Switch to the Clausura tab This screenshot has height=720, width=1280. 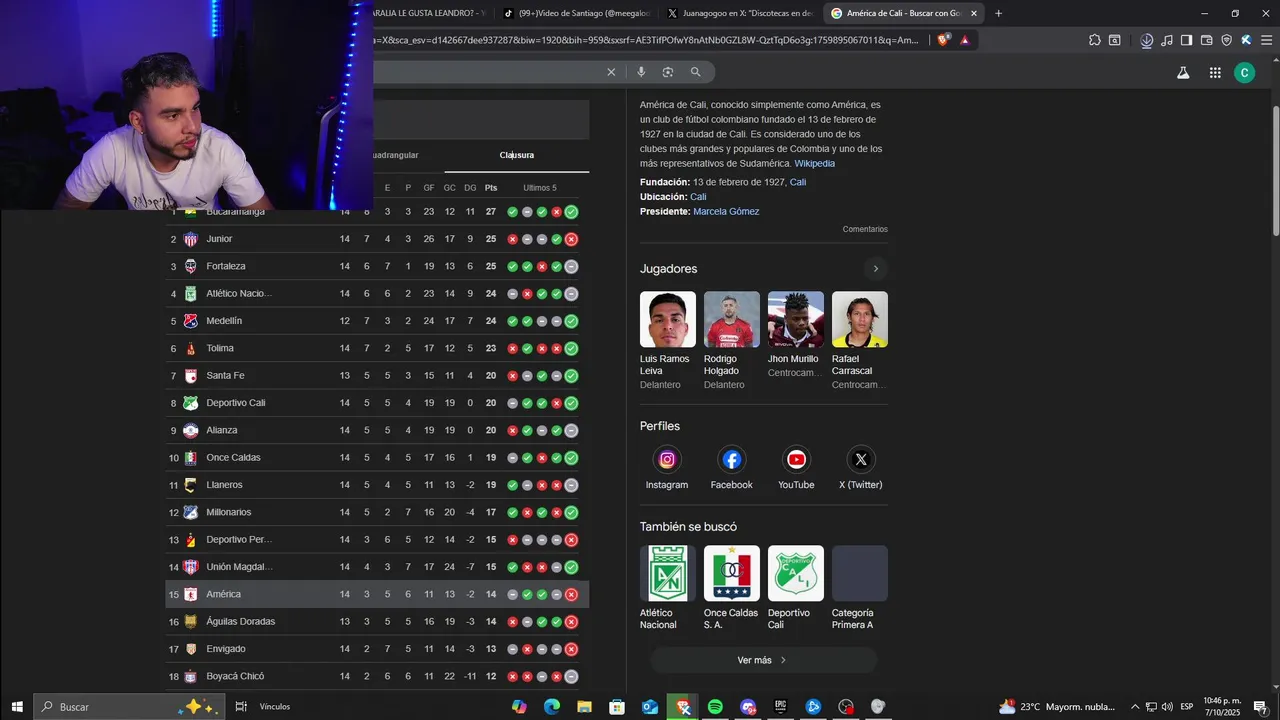click(x=517, y=155)
